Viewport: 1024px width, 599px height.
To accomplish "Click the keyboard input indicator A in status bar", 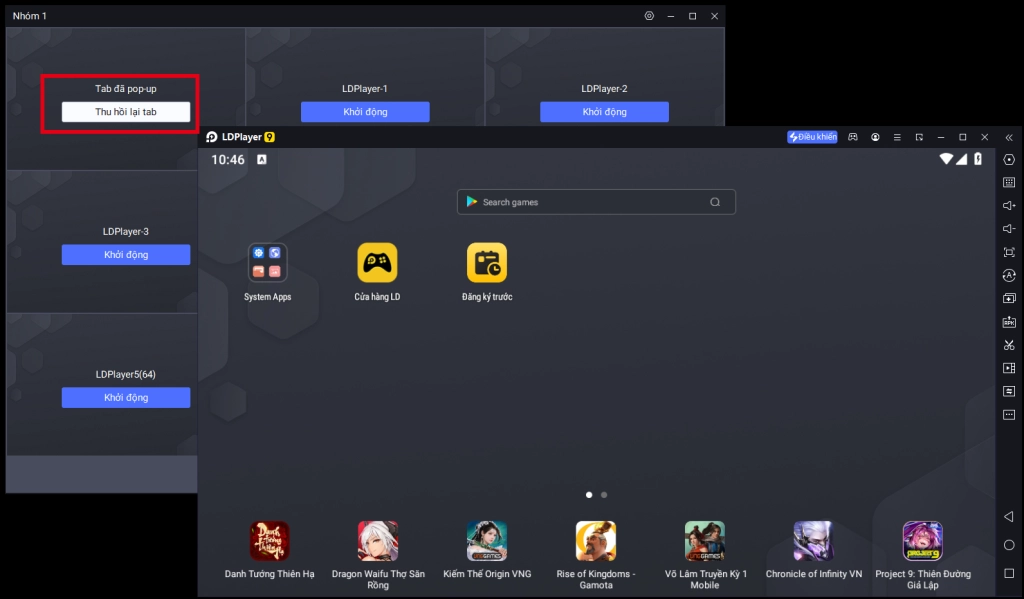I will [262, 159].
